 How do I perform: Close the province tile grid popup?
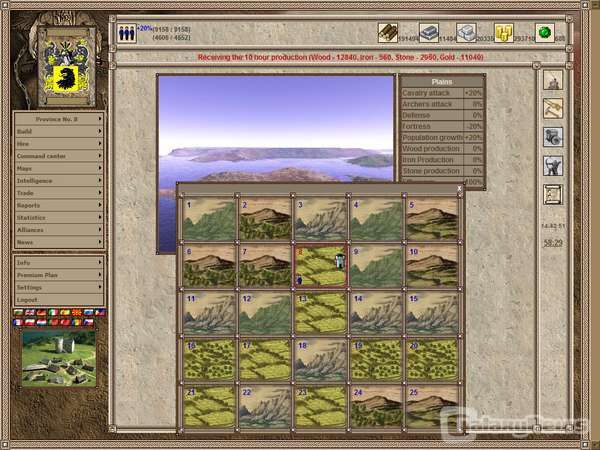459,188
